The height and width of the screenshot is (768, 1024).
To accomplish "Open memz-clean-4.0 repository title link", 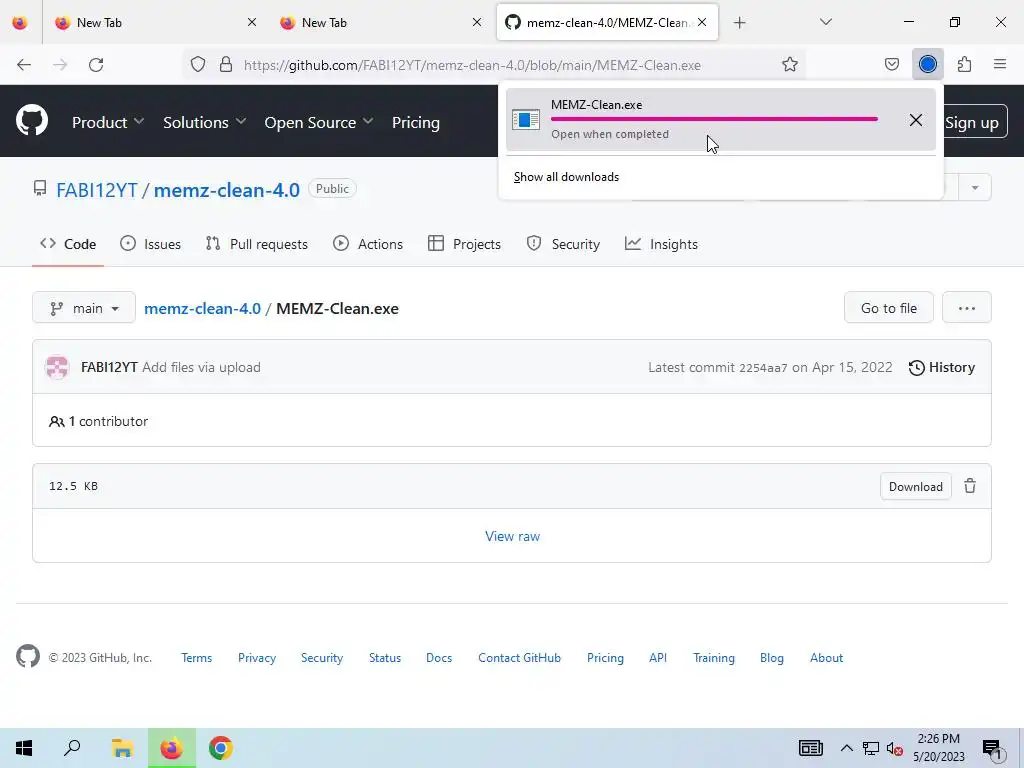I will pyautogui.click(x=227, y=190).
